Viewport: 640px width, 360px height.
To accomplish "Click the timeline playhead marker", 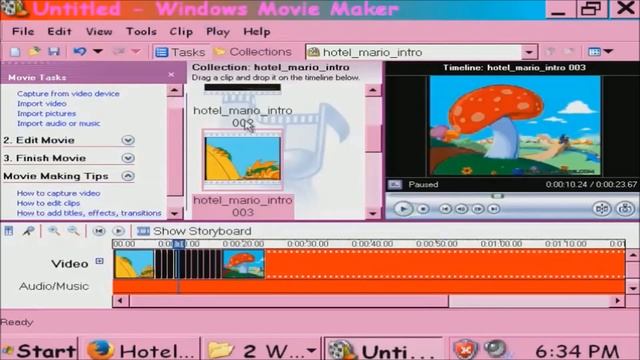I will click(x=179, y=244).
